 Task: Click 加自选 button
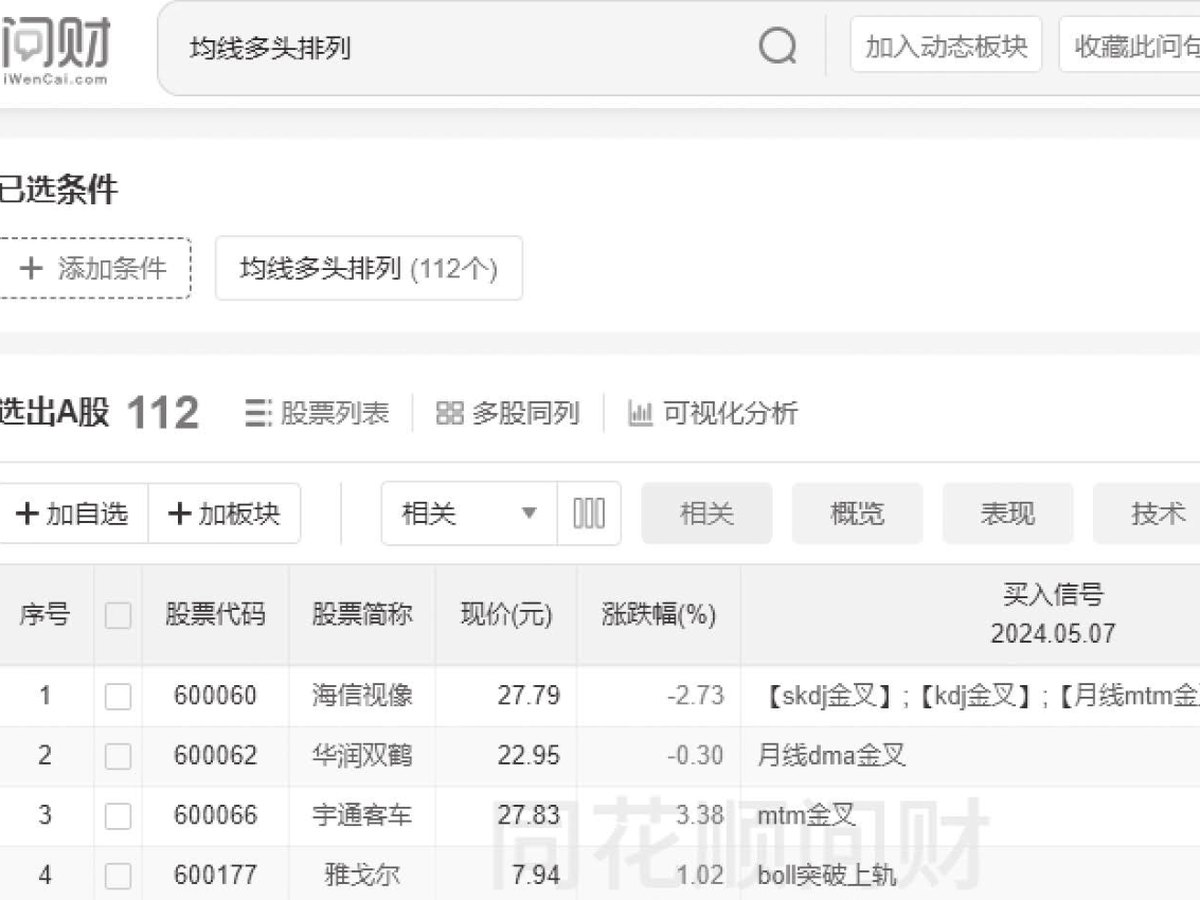tap(73, 514)
